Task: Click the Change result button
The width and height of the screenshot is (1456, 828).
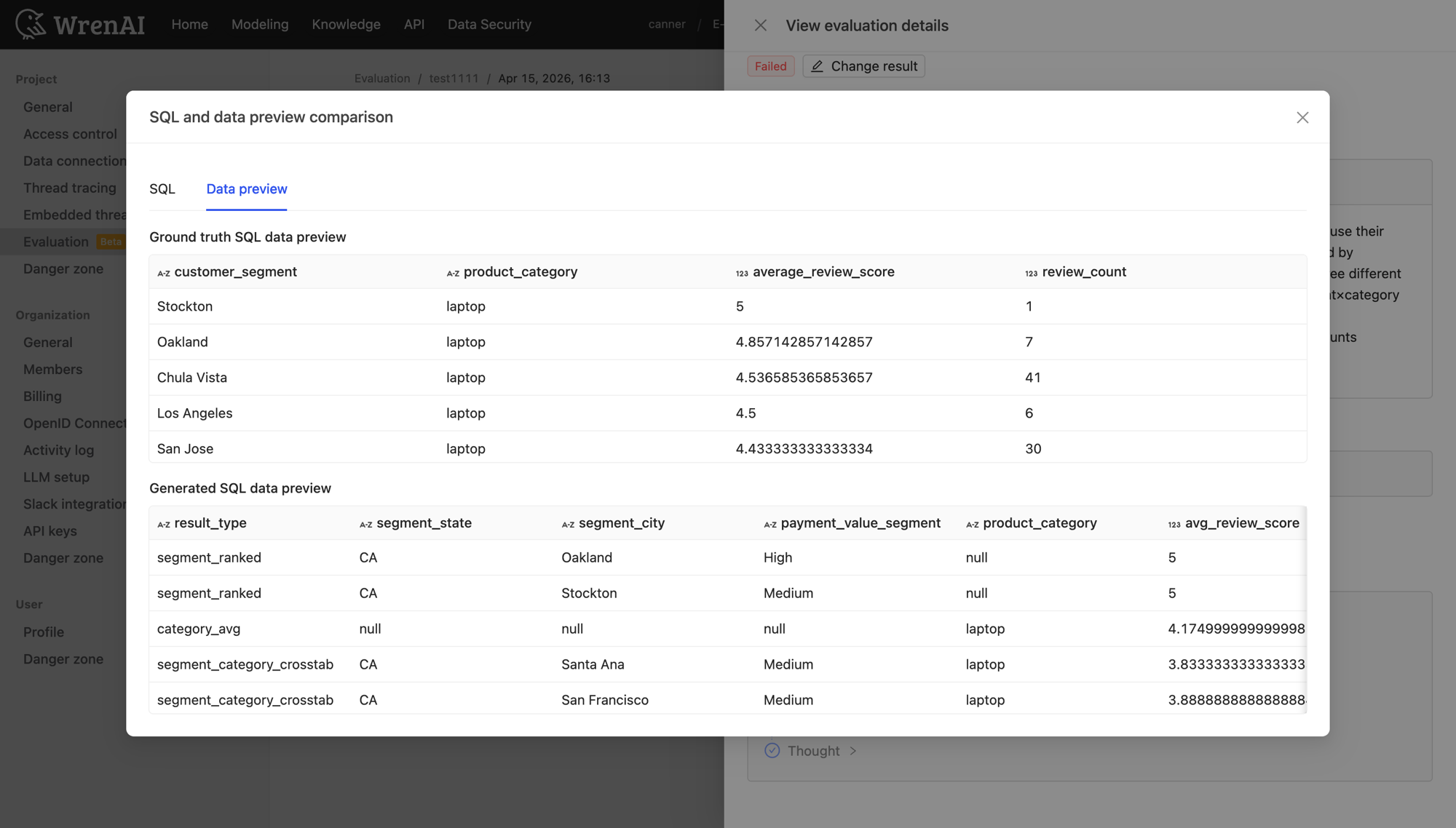Action: (863, 65)
